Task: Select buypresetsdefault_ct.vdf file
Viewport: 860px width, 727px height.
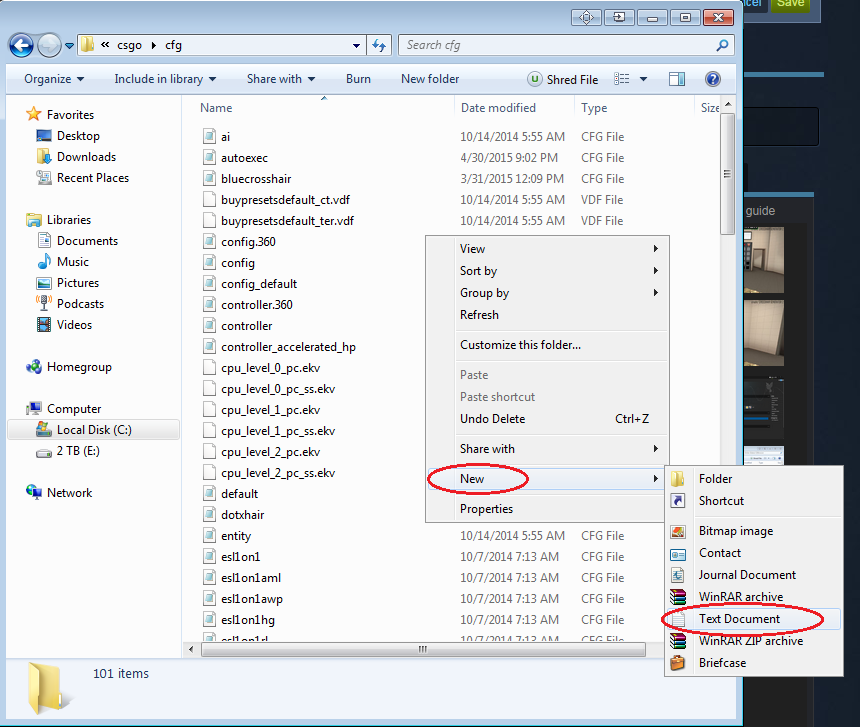Action: click(285, 200)
